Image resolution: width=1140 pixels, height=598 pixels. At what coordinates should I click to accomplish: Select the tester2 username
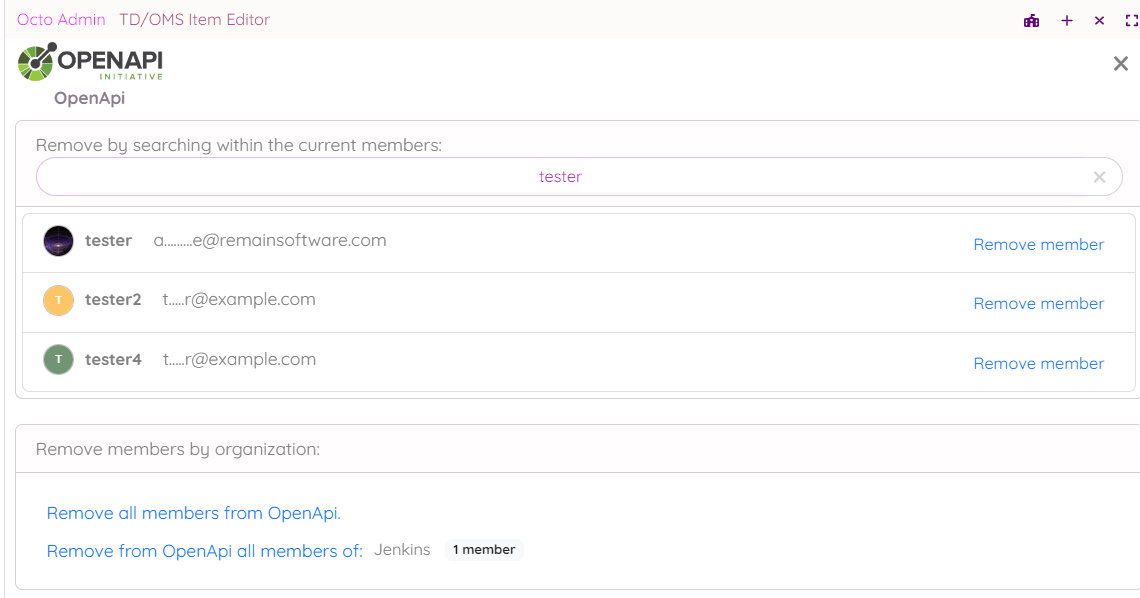(113, 300)
